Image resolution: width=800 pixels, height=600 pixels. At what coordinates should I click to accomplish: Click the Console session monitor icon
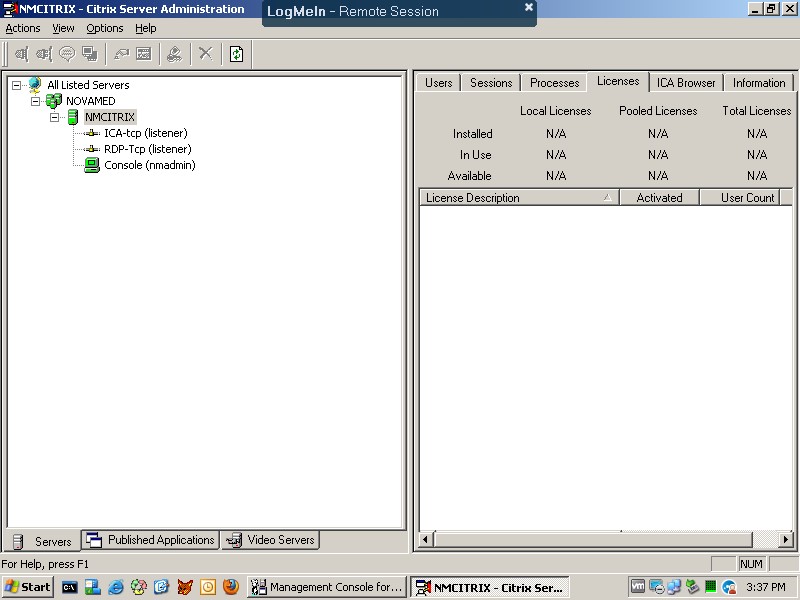(92, 165)
